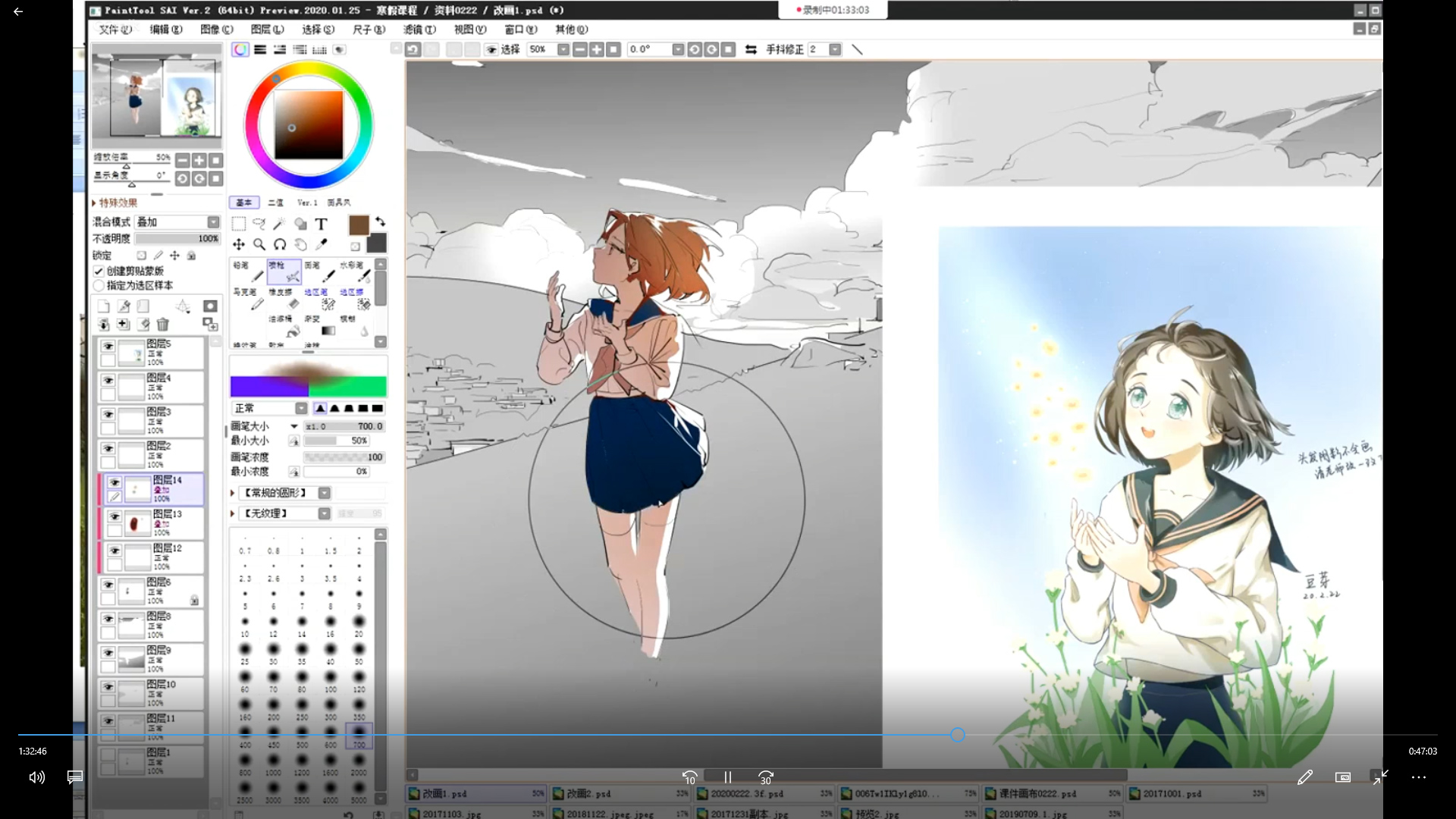Open the 视图 menu
1456x819 pixels.
point(470,30)
